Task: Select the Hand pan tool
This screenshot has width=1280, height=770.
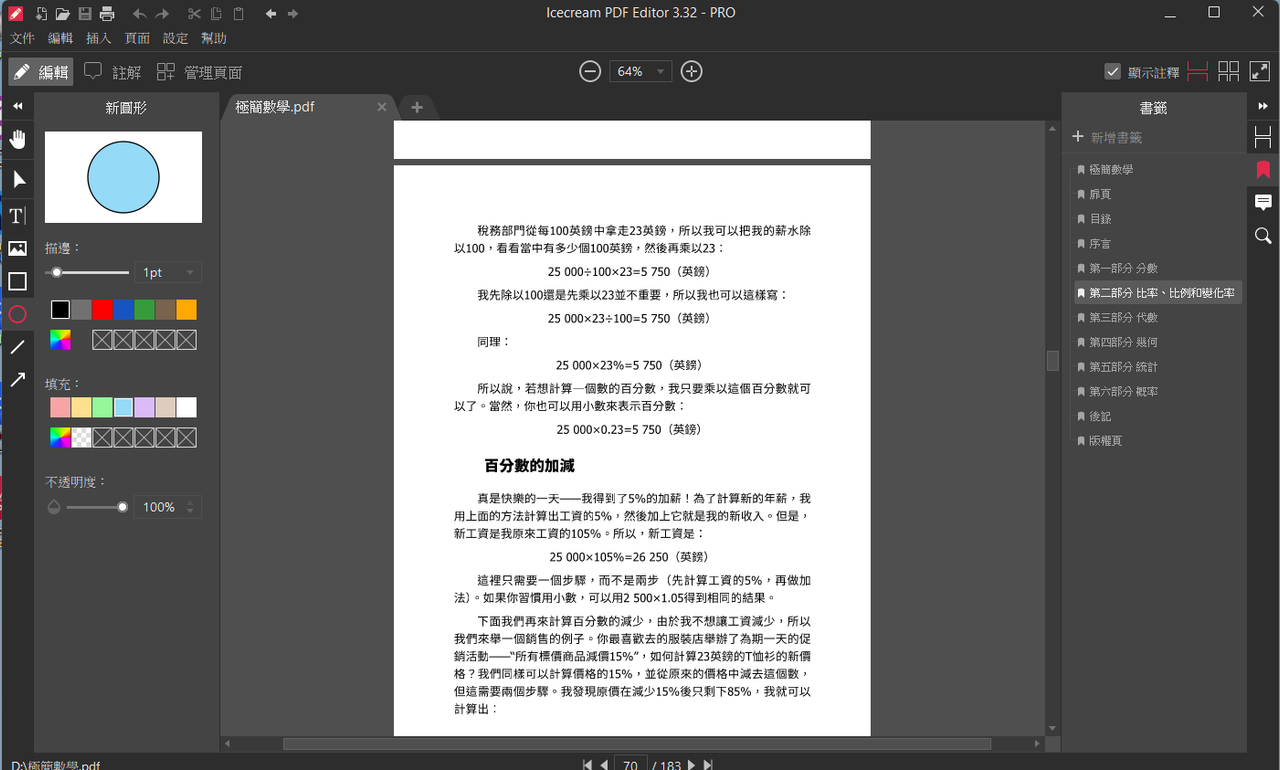Action: (17, 139)
